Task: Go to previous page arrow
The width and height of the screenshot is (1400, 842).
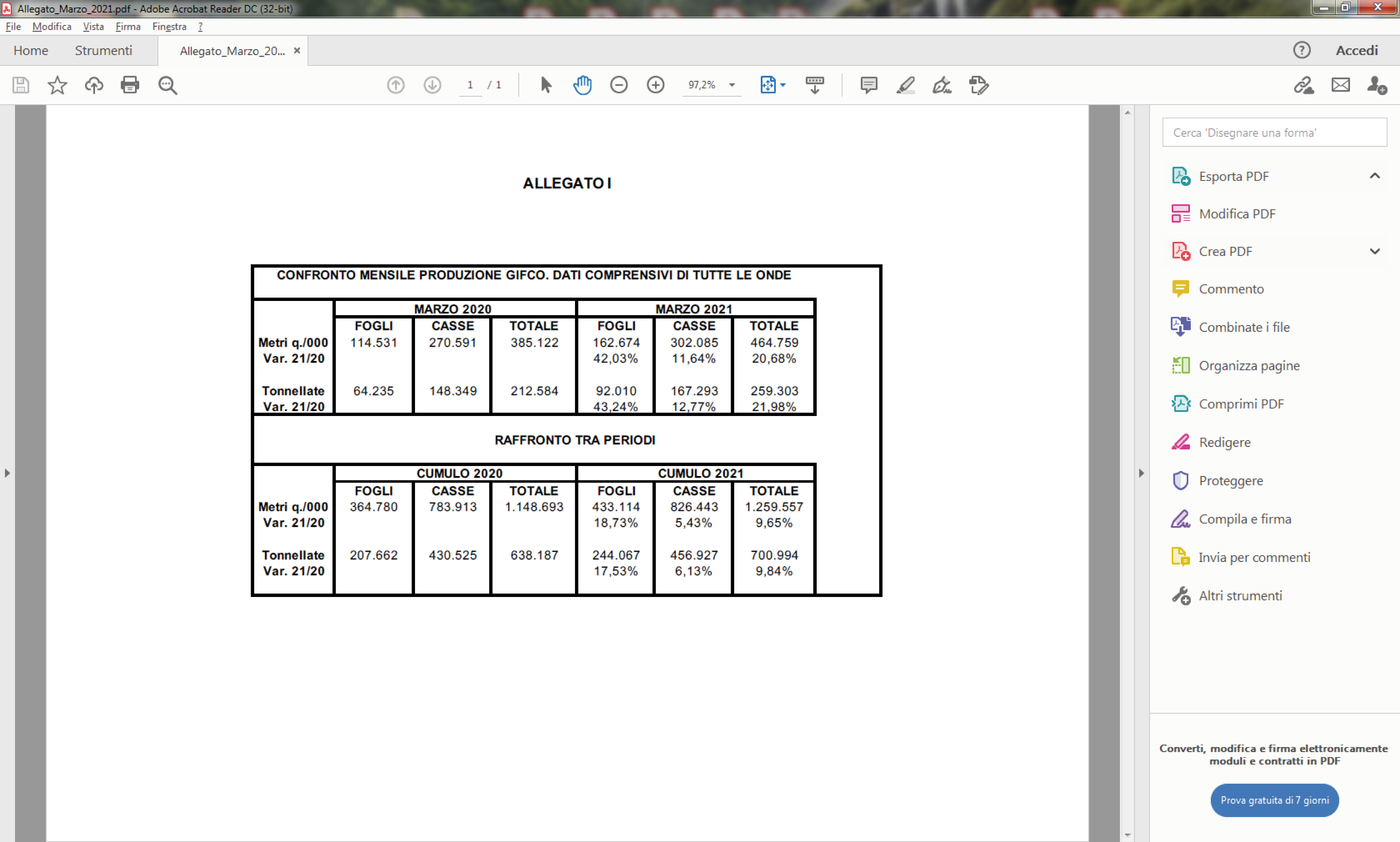Action: [396, 85]
